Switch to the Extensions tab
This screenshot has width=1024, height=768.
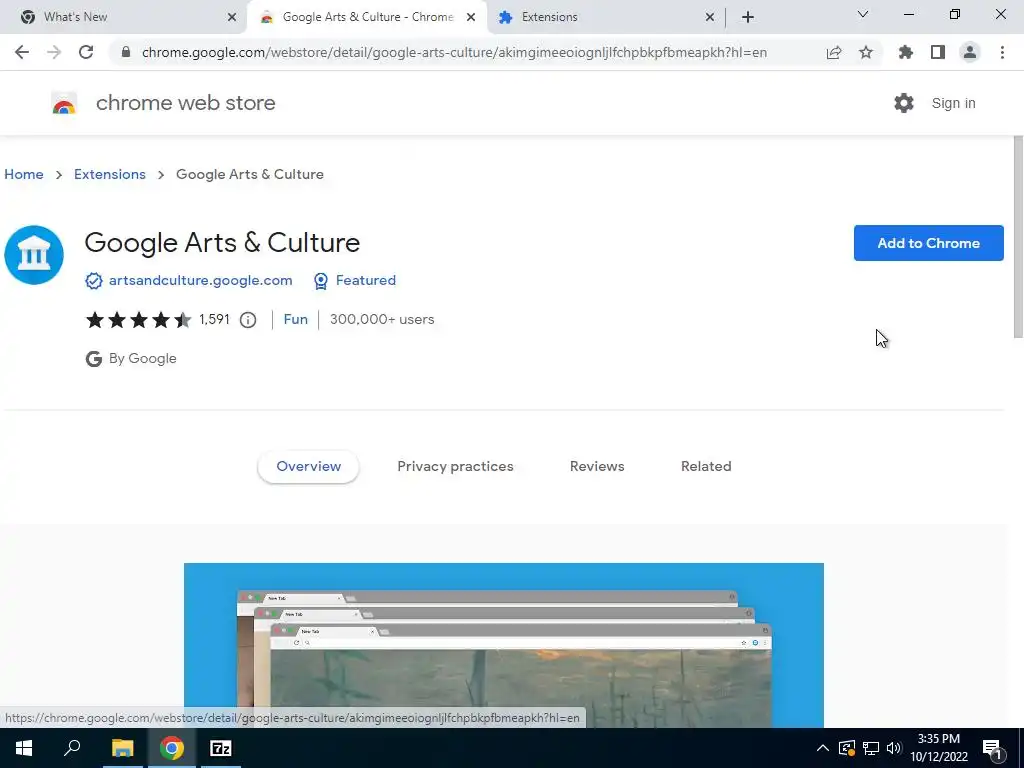[x=606, y=17]
